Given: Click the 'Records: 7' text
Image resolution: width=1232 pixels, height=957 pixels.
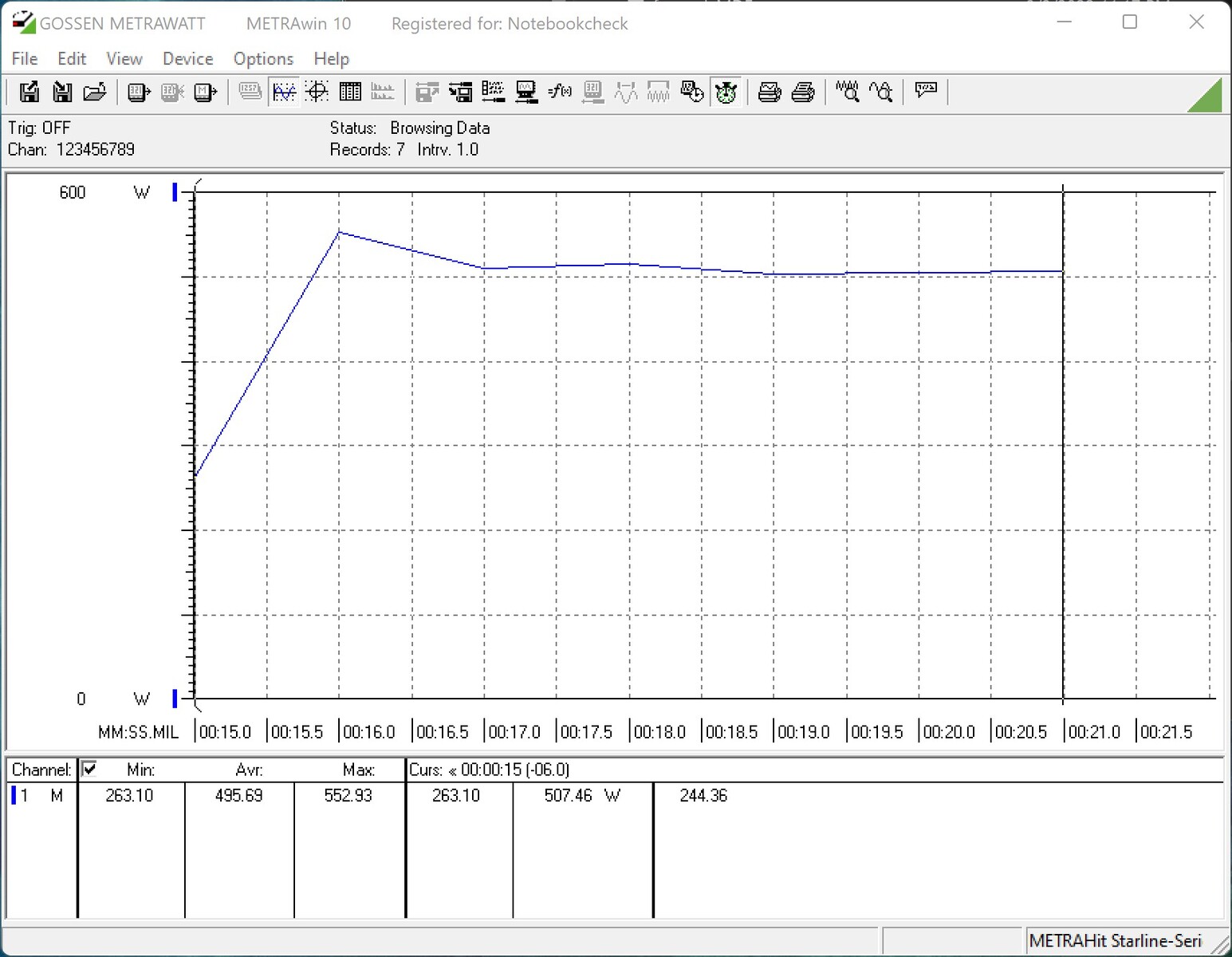Looking at the screenshot, I should [368, 149].
